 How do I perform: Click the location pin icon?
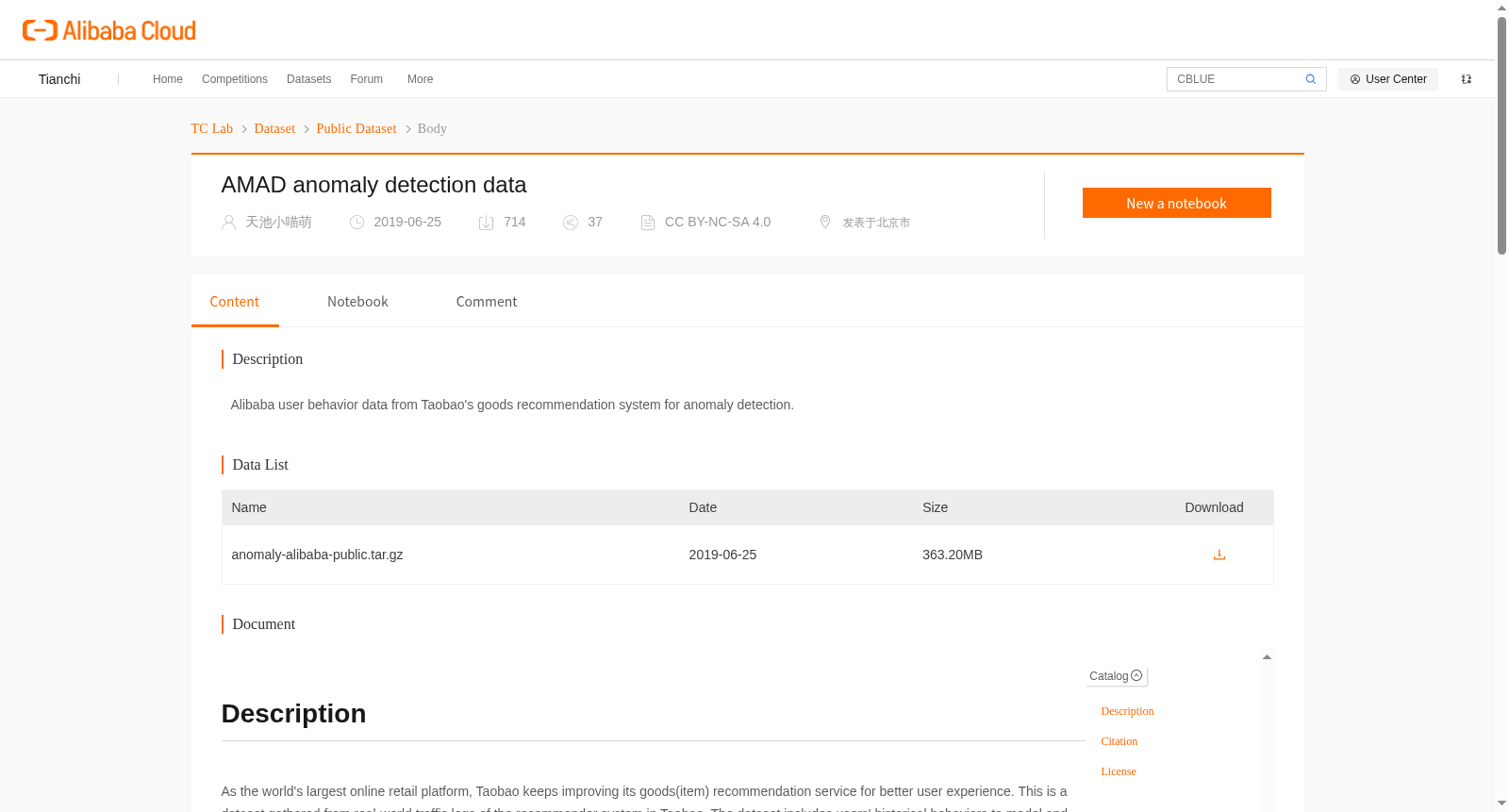point(825,222)
